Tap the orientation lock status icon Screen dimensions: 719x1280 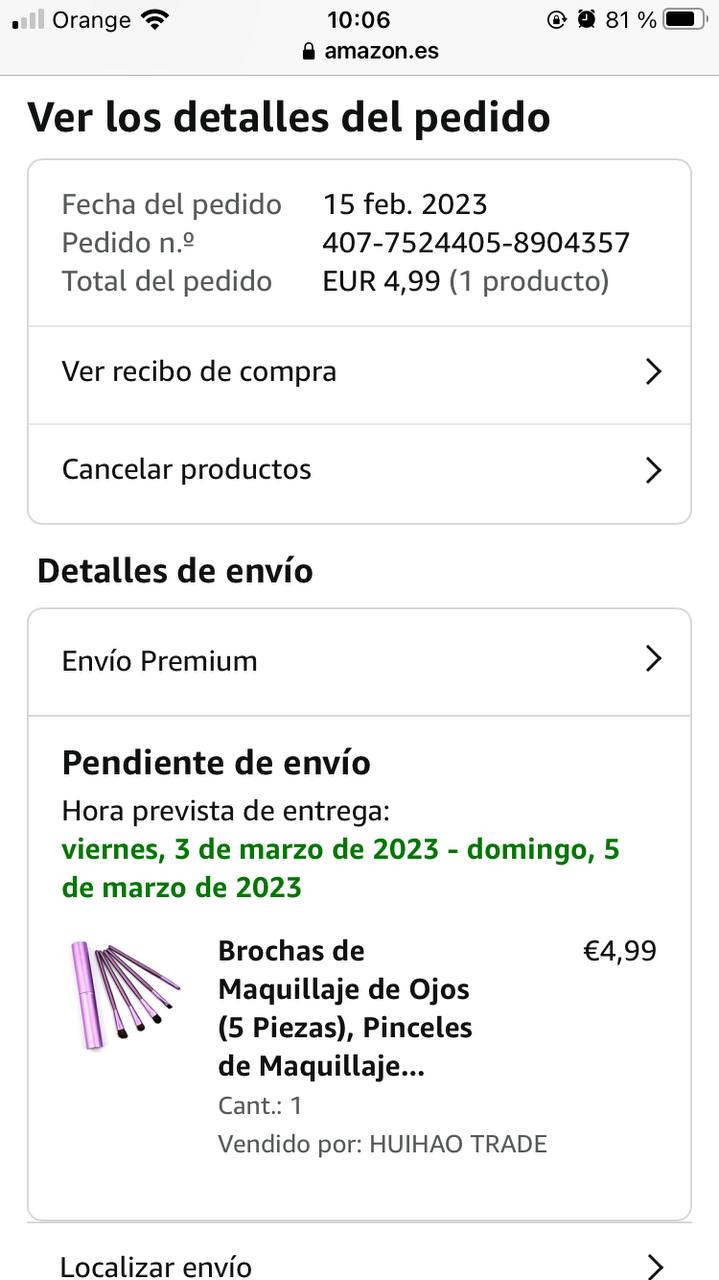[557, 19]
